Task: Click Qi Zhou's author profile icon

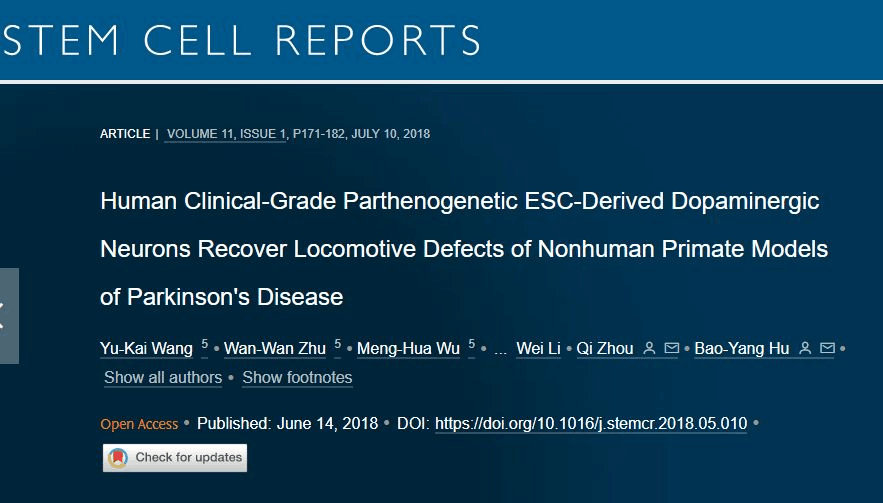Action: [x=649, y=348]
